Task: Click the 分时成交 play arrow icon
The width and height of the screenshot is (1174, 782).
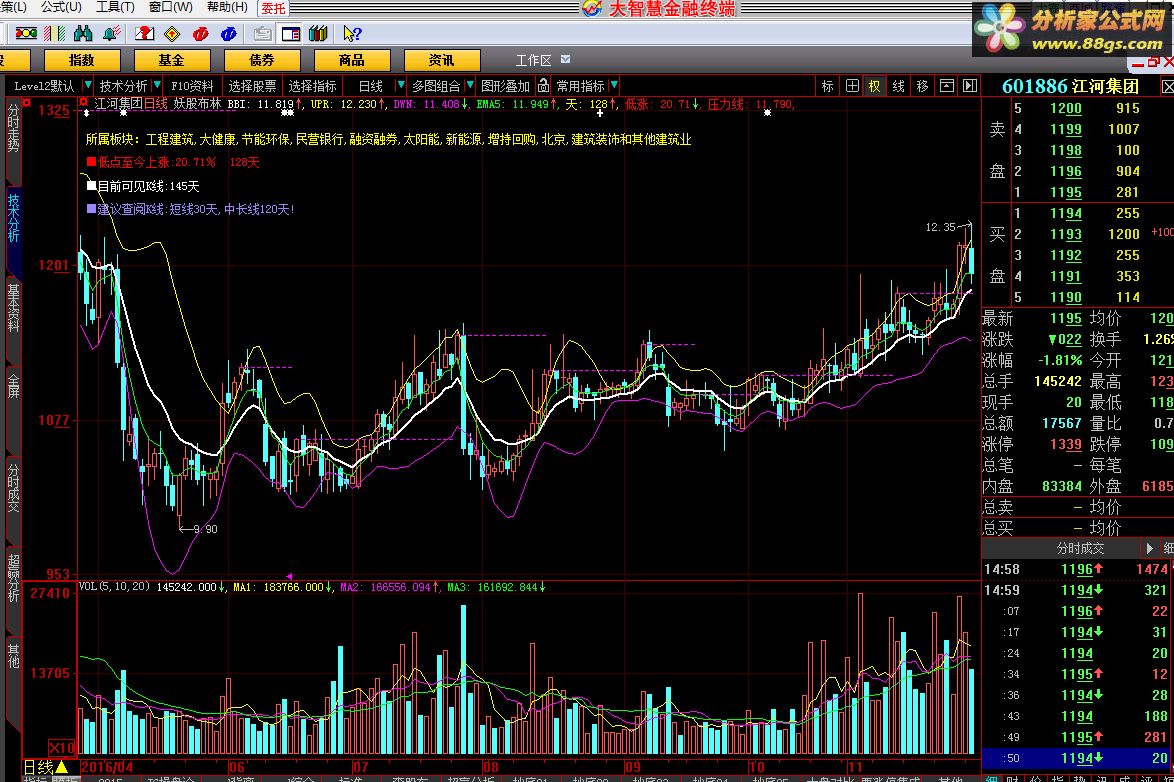Action: tap(1149, 548)
